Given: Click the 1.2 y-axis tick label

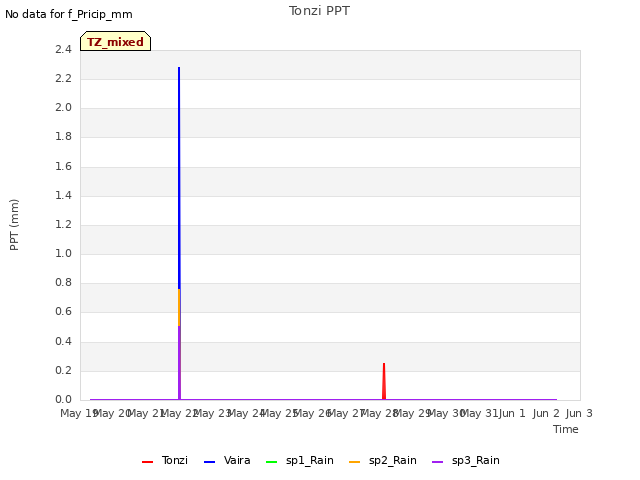Looking at the screenshot, I should click(63, 224).
